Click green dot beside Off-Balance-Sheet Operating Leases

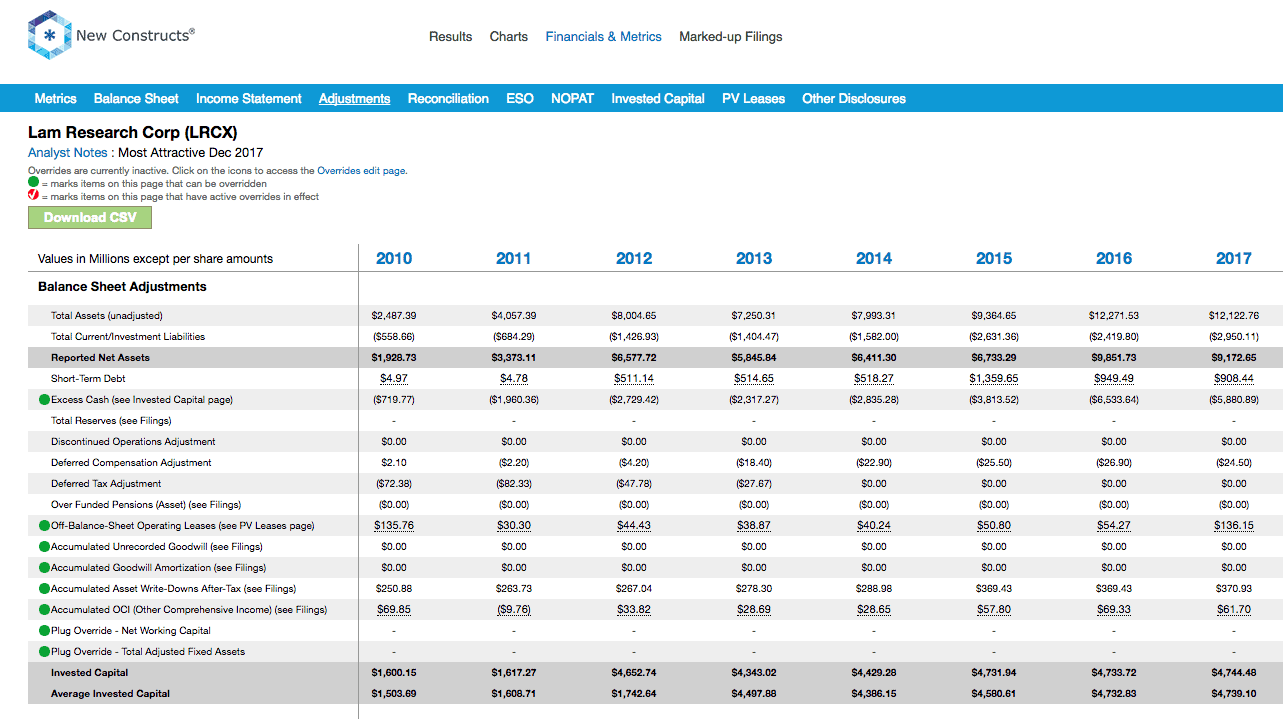[x=44, y=526]
